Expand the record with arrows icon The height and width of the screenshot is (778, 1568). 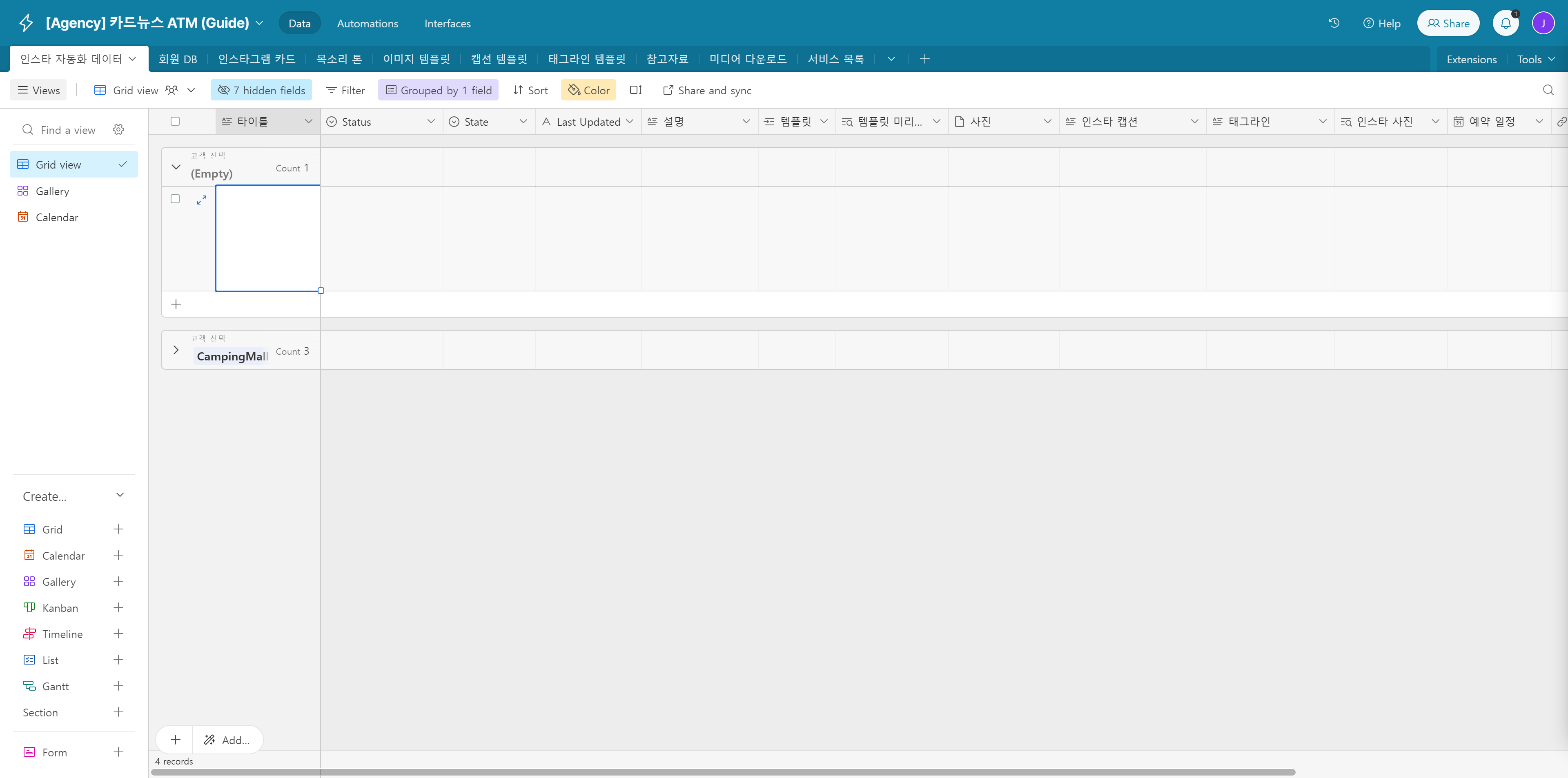point(201,200)
